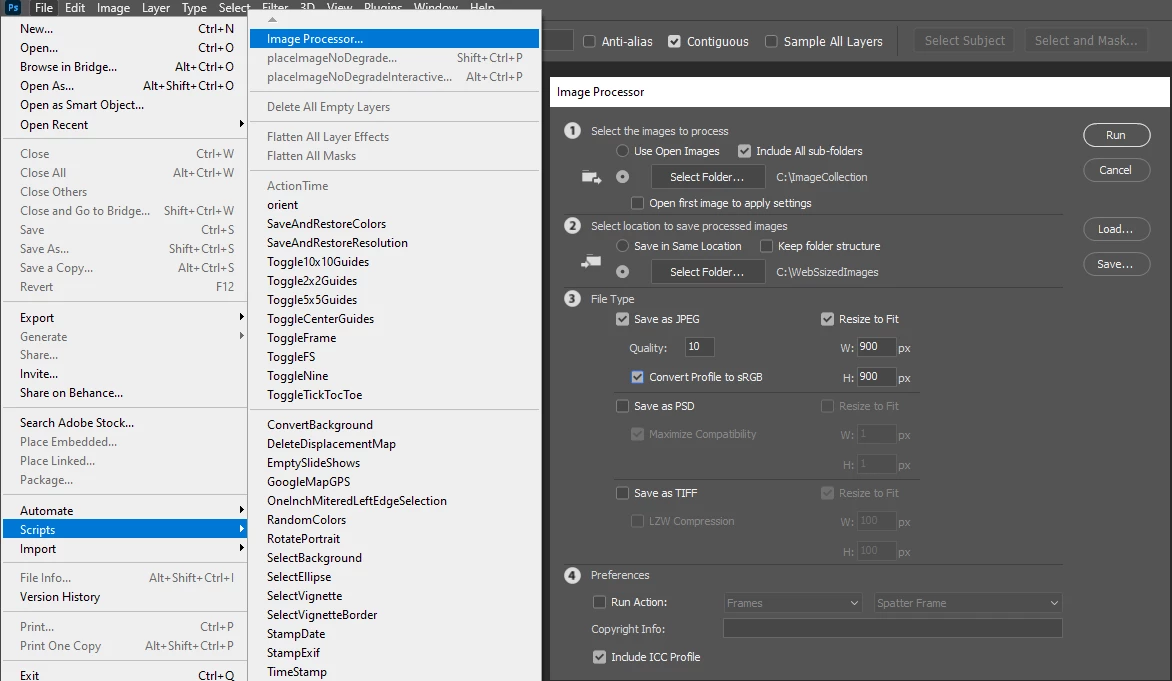Expand the Generate submenu
1172x681 pixels.
tap(125, 336)
